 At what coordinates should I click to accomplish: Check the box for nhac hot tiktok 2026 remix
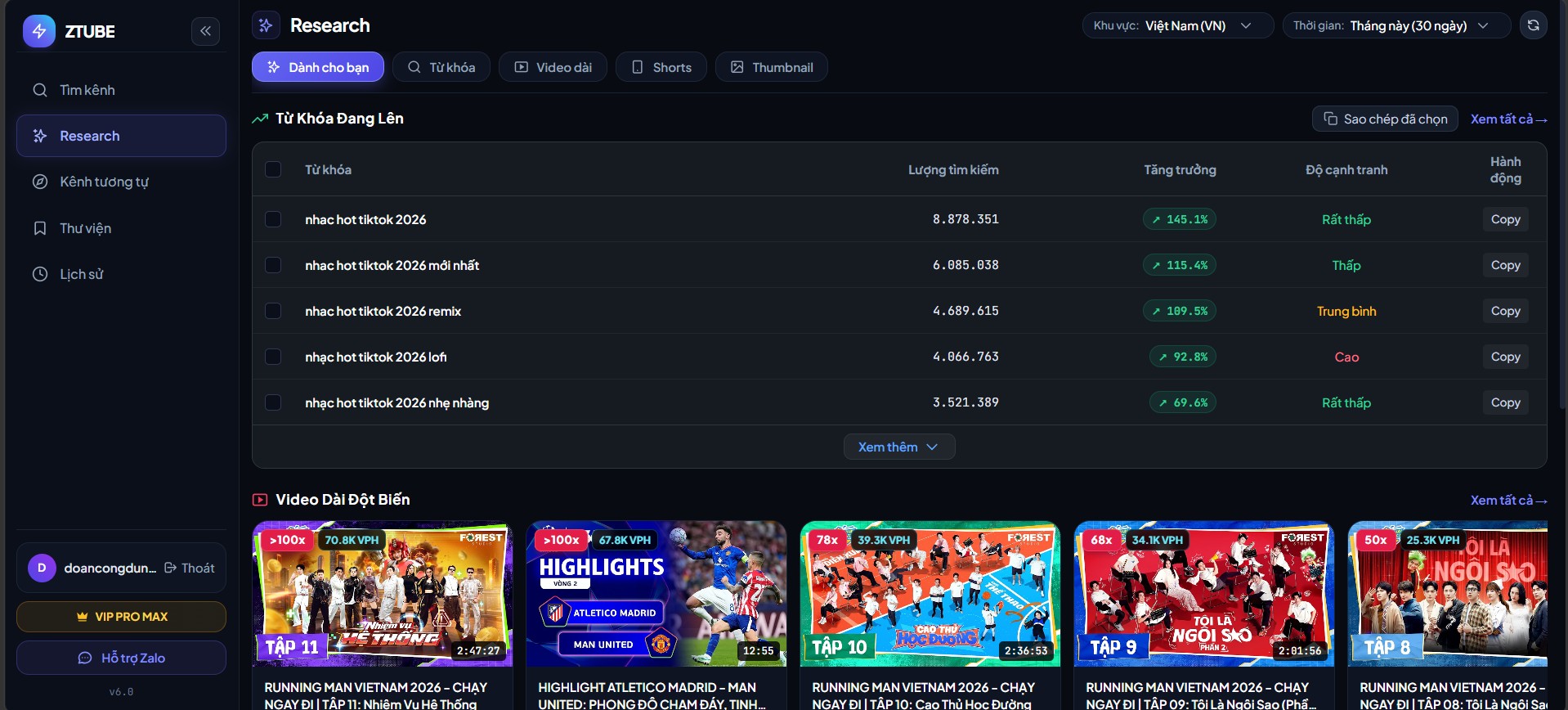(273, 311)
